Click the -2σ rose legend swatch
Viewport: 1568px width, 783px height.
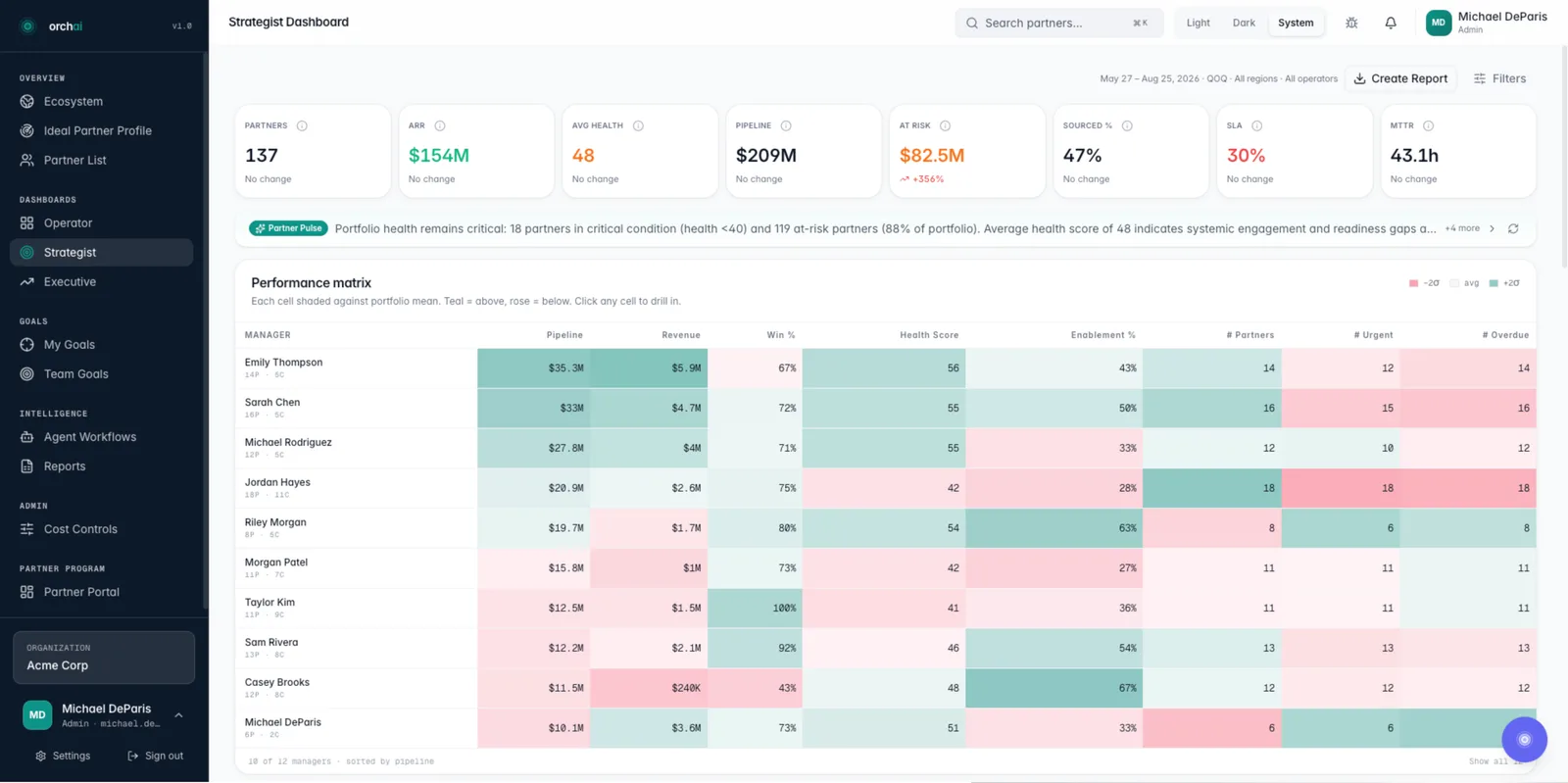tap(1413, 283)
